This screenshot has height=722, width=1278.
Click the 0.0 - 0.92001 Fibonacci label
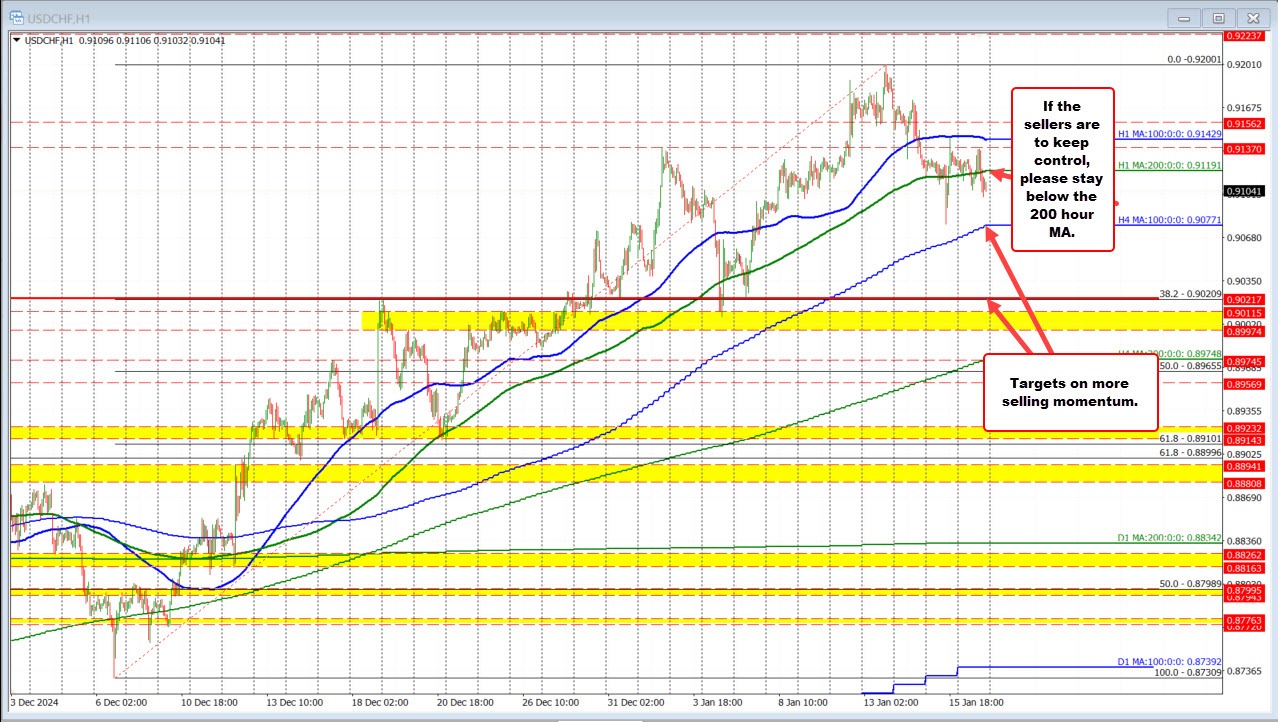pyautogui.click(x=1194, y=60)
